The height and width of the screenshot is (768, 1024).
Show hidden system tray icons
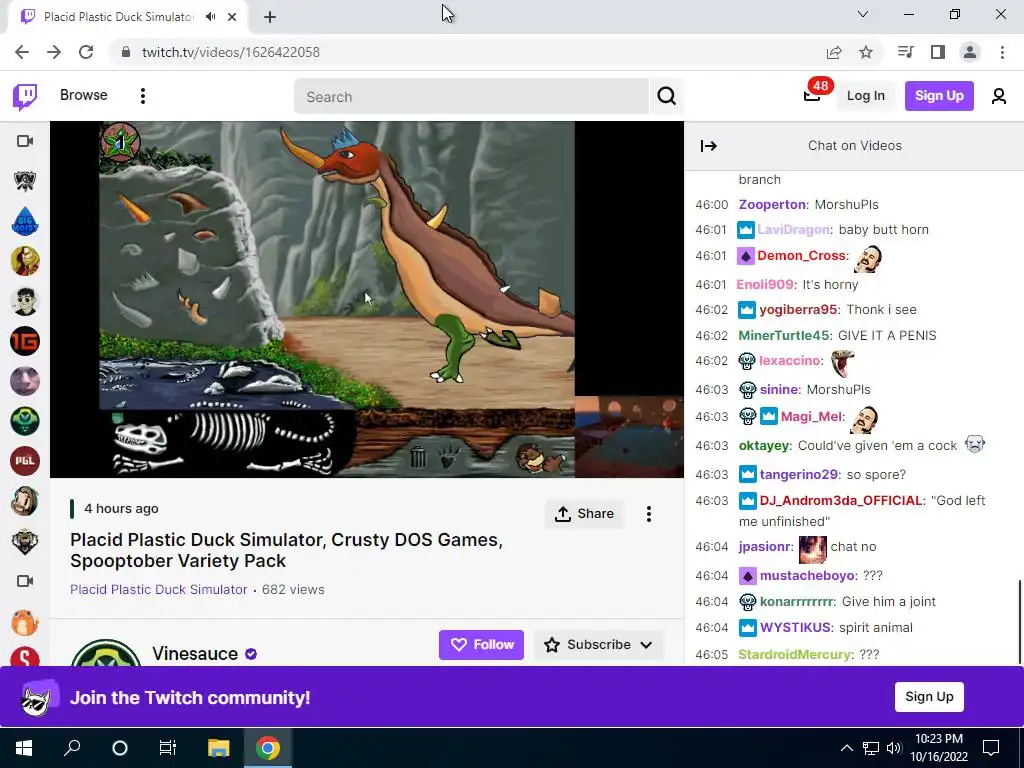(x=846, y=748)
